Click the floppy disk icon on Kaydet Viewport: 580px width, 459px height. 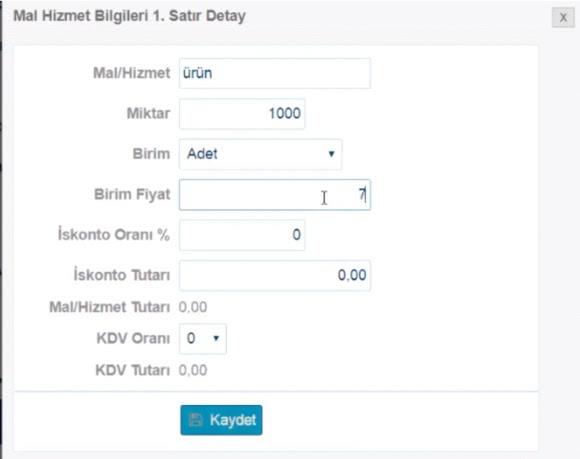point(196,420)
